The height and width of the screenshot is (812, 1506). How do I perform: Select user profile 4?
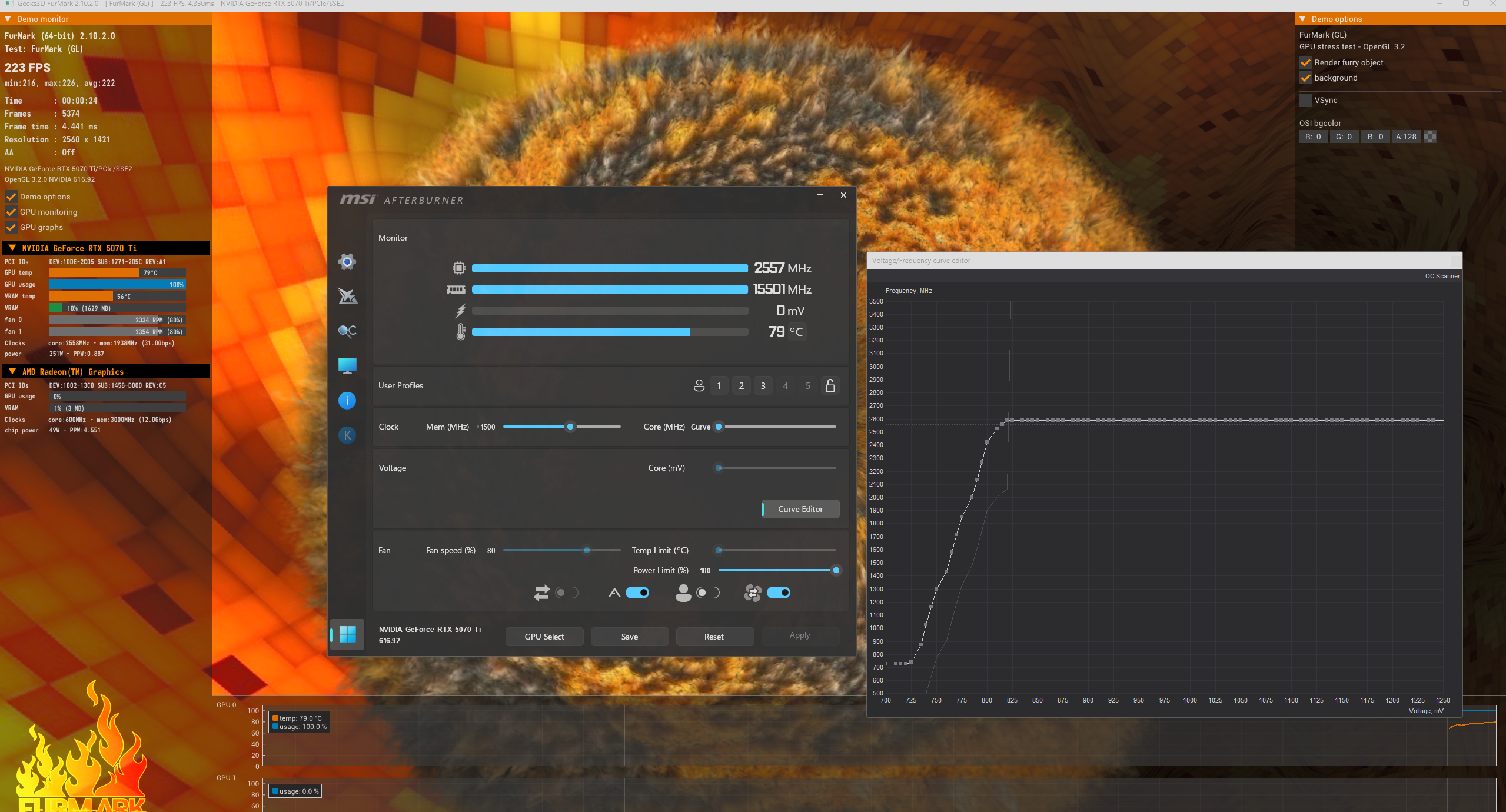(786, 385)
